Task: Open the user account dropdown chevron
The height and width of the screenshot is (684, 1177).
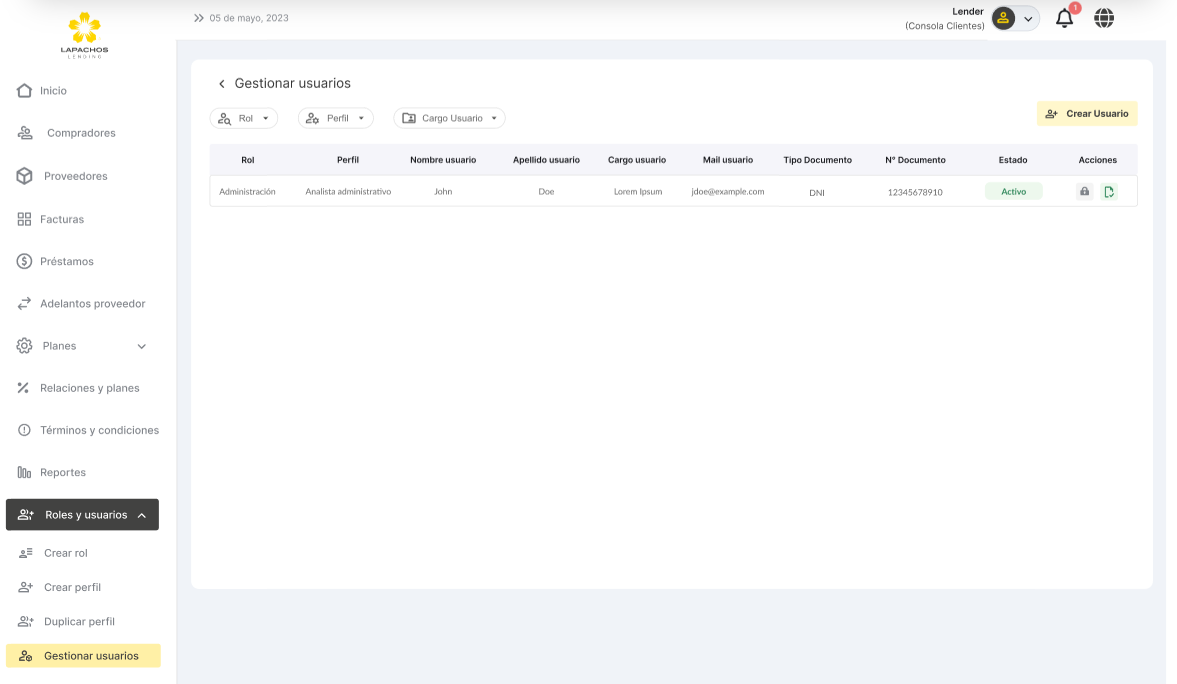Action: pos(1028,19)
